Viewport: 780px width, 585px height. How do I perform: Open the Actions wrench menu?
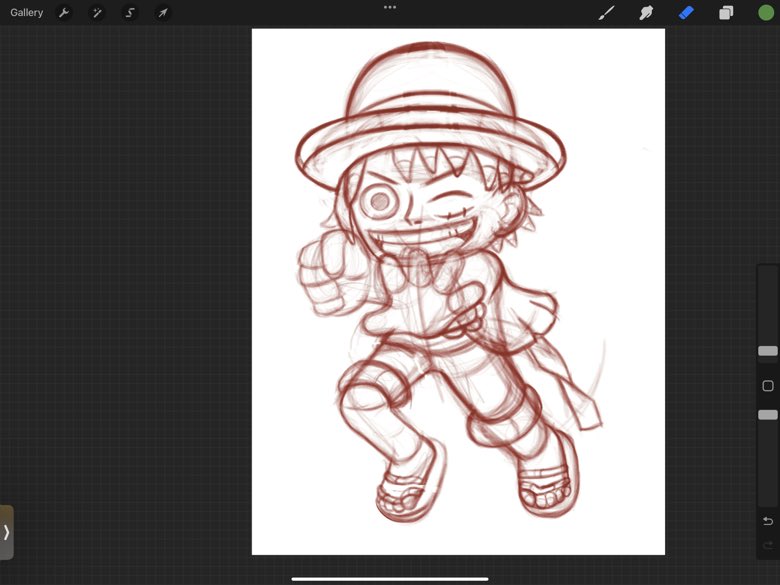pos(64,12)
